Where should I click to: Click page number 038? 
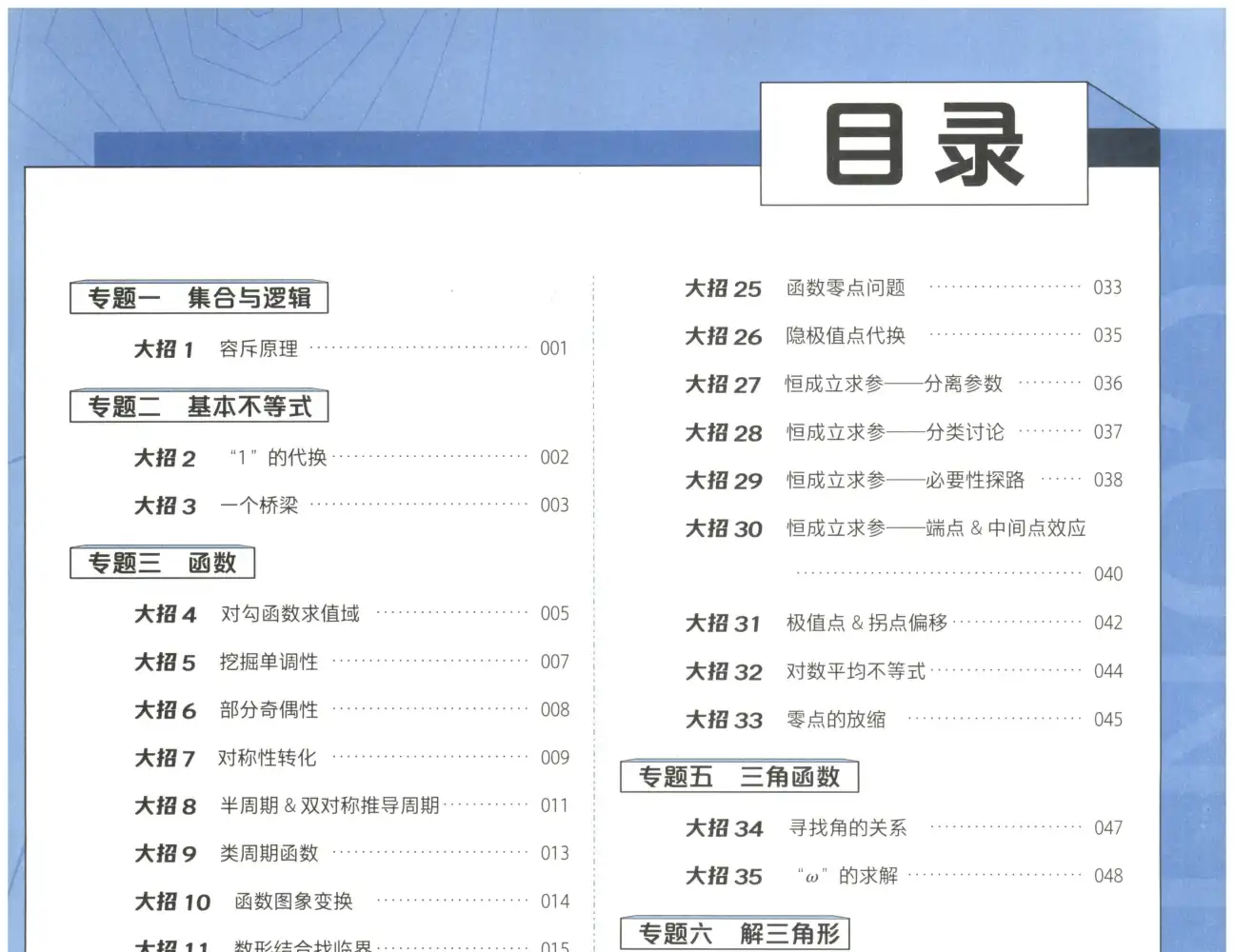pos(1108,480)
